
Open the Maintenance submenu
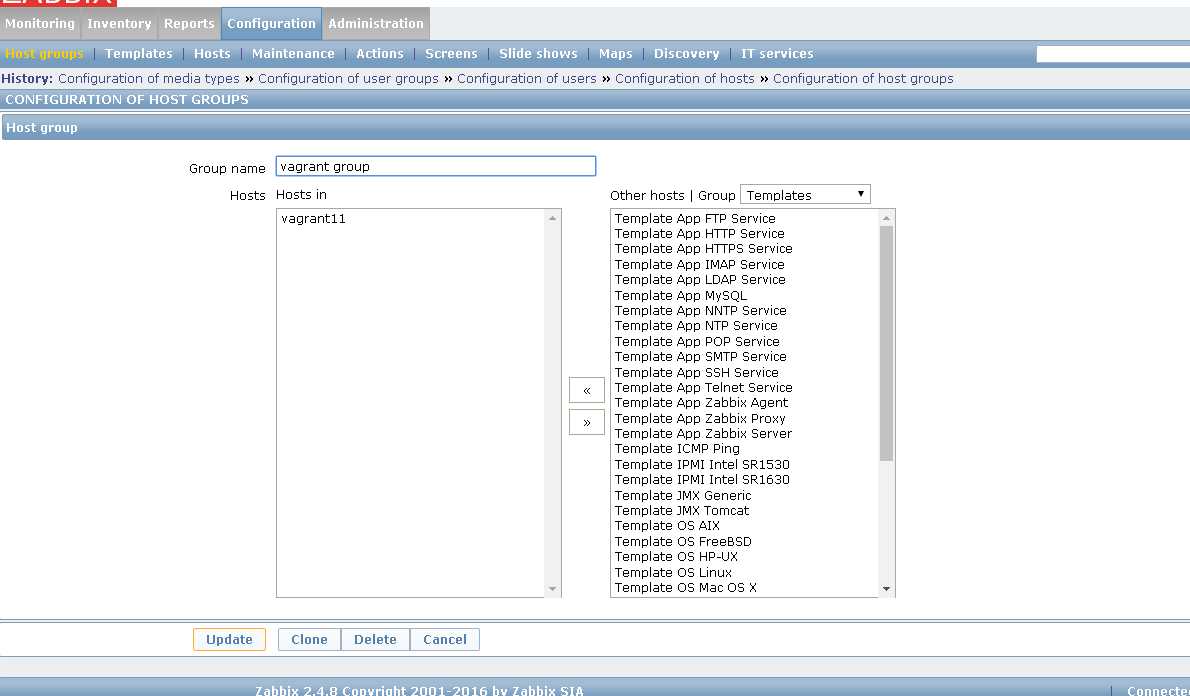pyautogui.click(x=293, y=54)
